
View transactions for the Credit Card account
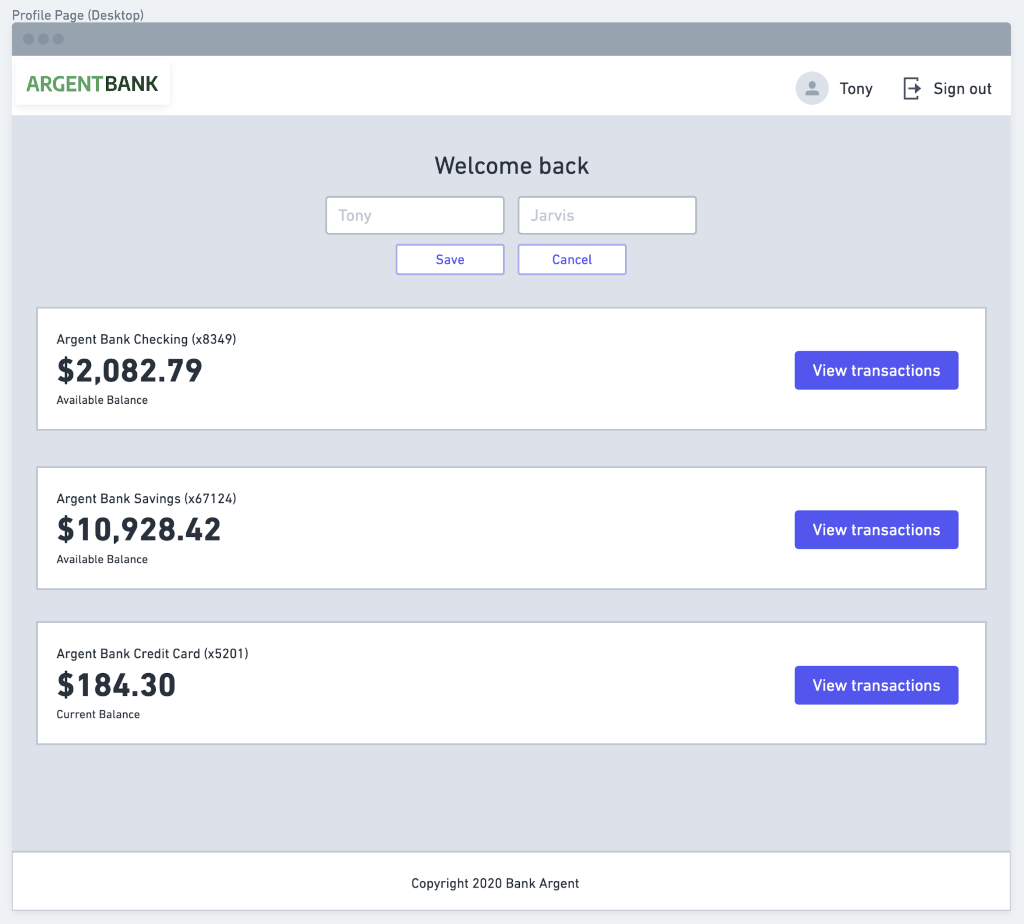click(876, 685)
